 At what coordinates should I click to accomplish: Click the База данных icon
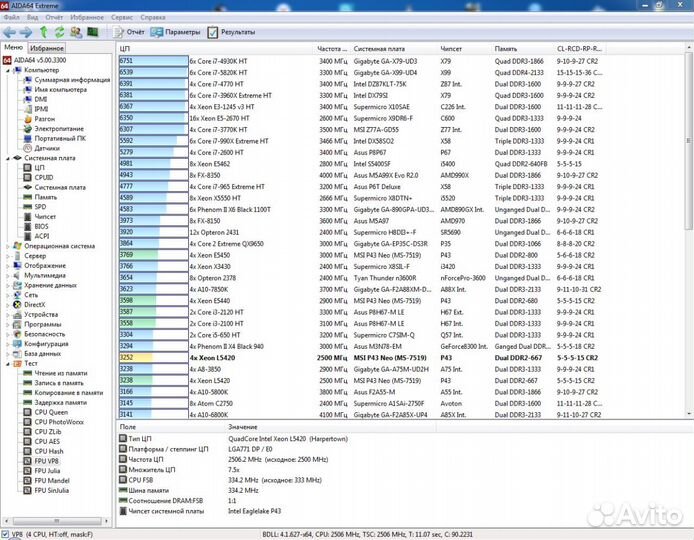17,354
